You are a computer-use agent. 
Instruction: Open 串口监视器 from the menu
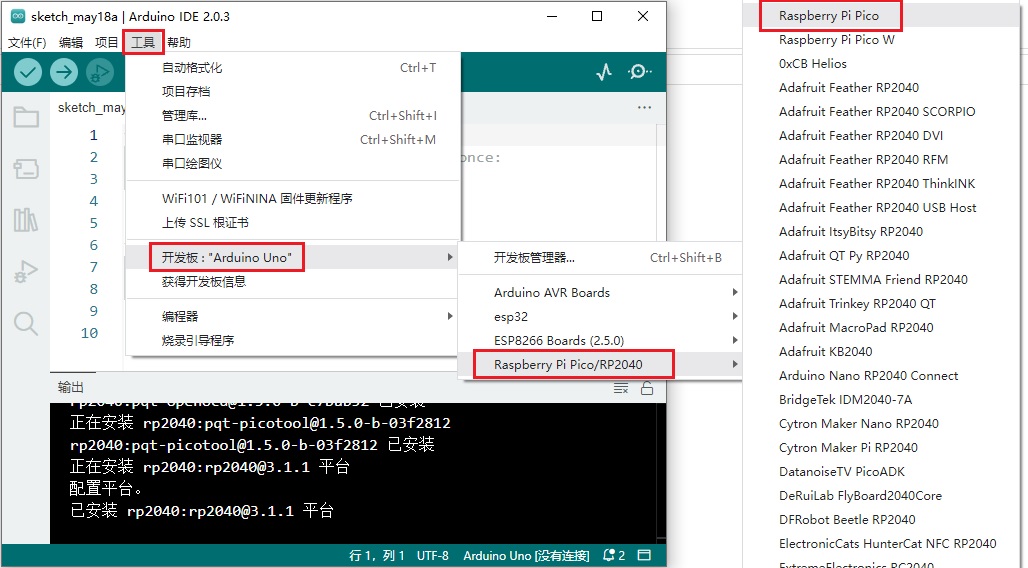[293, 140]
